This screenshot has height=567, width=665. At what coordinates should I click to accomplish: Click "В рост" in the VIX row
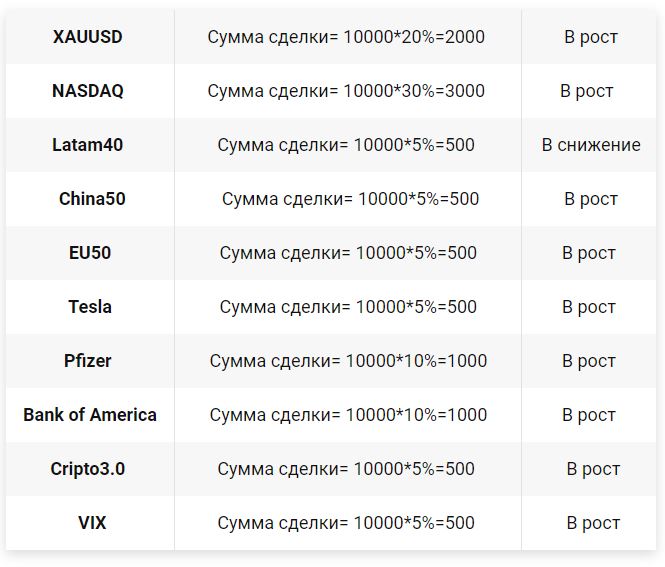(593, 523)
